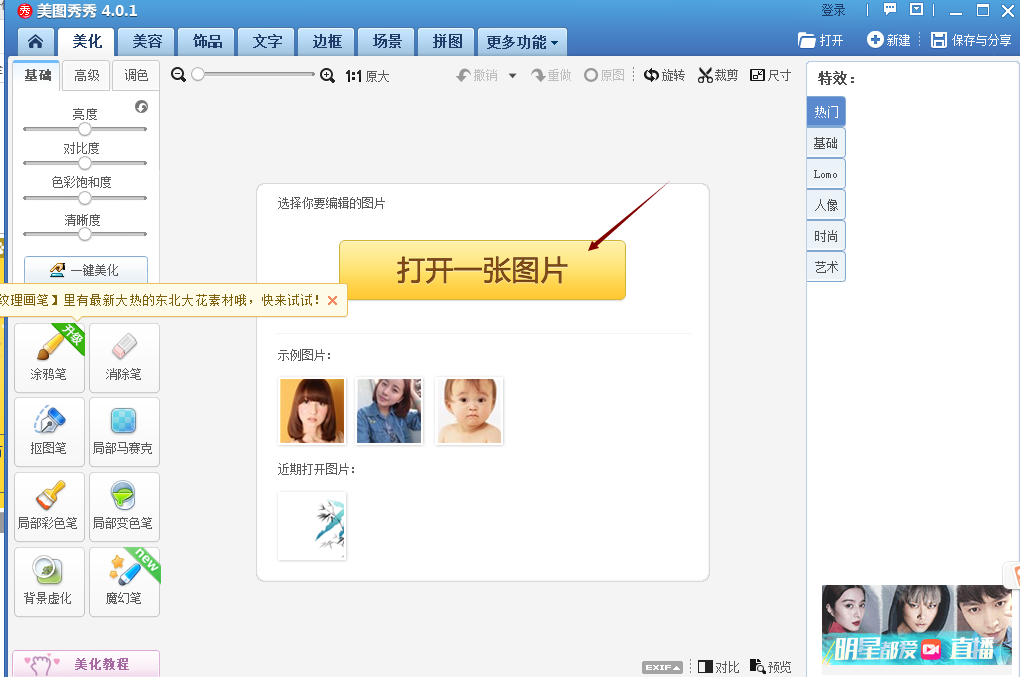Select the 局部马赛克 mosaic tool
The height and width of the screenshot is (677, 1020).
point(124,432)
